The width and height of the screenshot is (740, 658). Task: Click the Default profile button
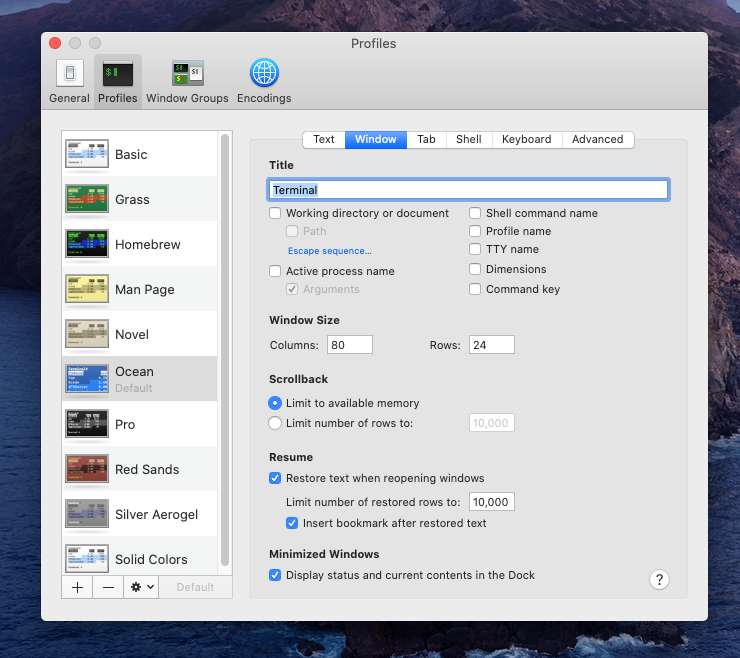(x=195, y=587)
